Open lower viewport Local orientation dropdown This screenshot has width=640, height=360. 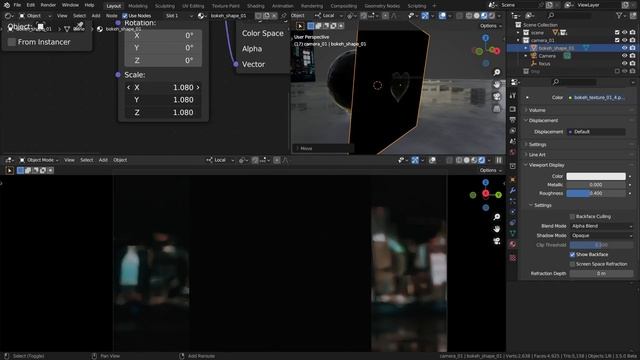[220, 160]
